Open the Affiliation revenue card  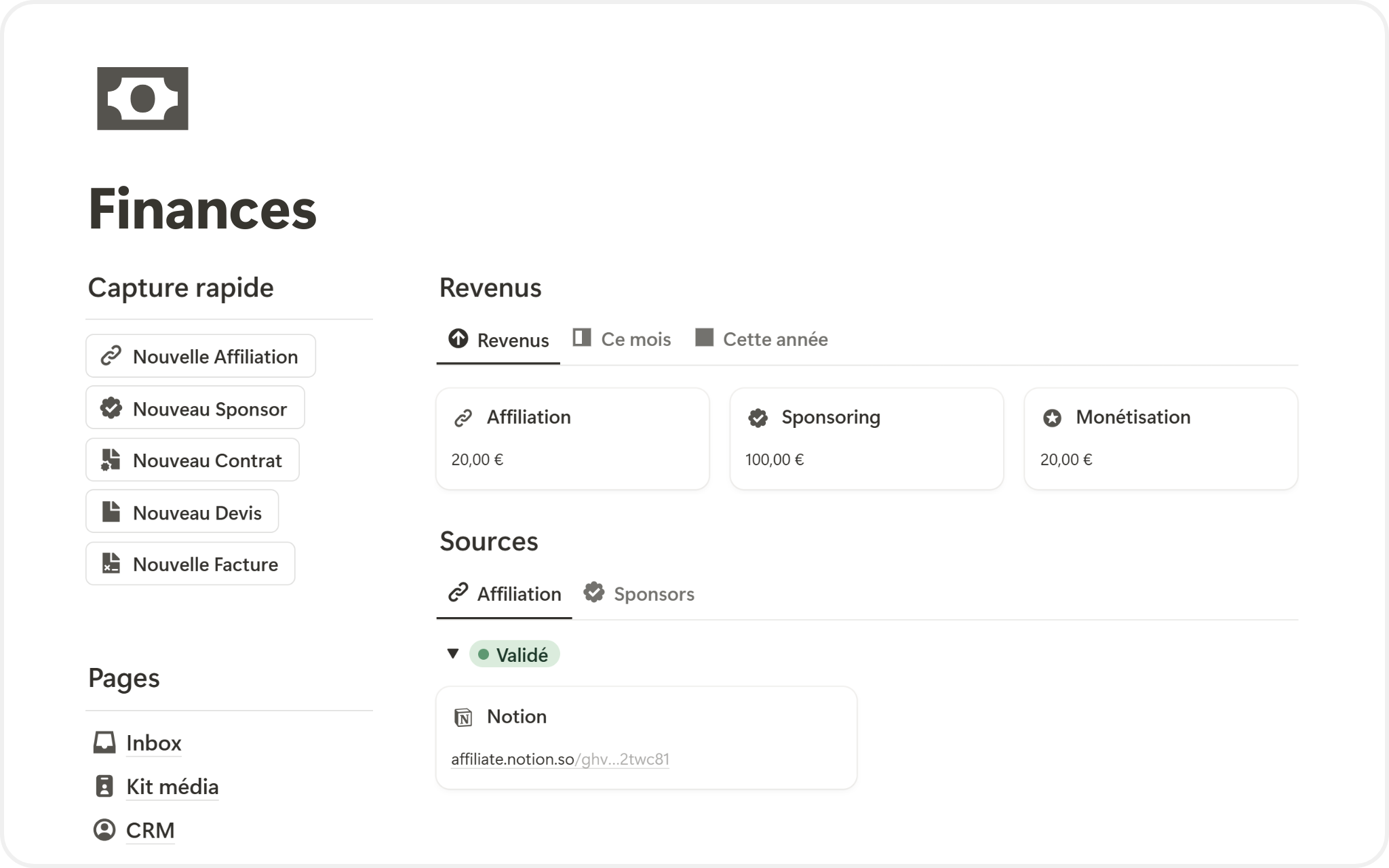(572, 438)
